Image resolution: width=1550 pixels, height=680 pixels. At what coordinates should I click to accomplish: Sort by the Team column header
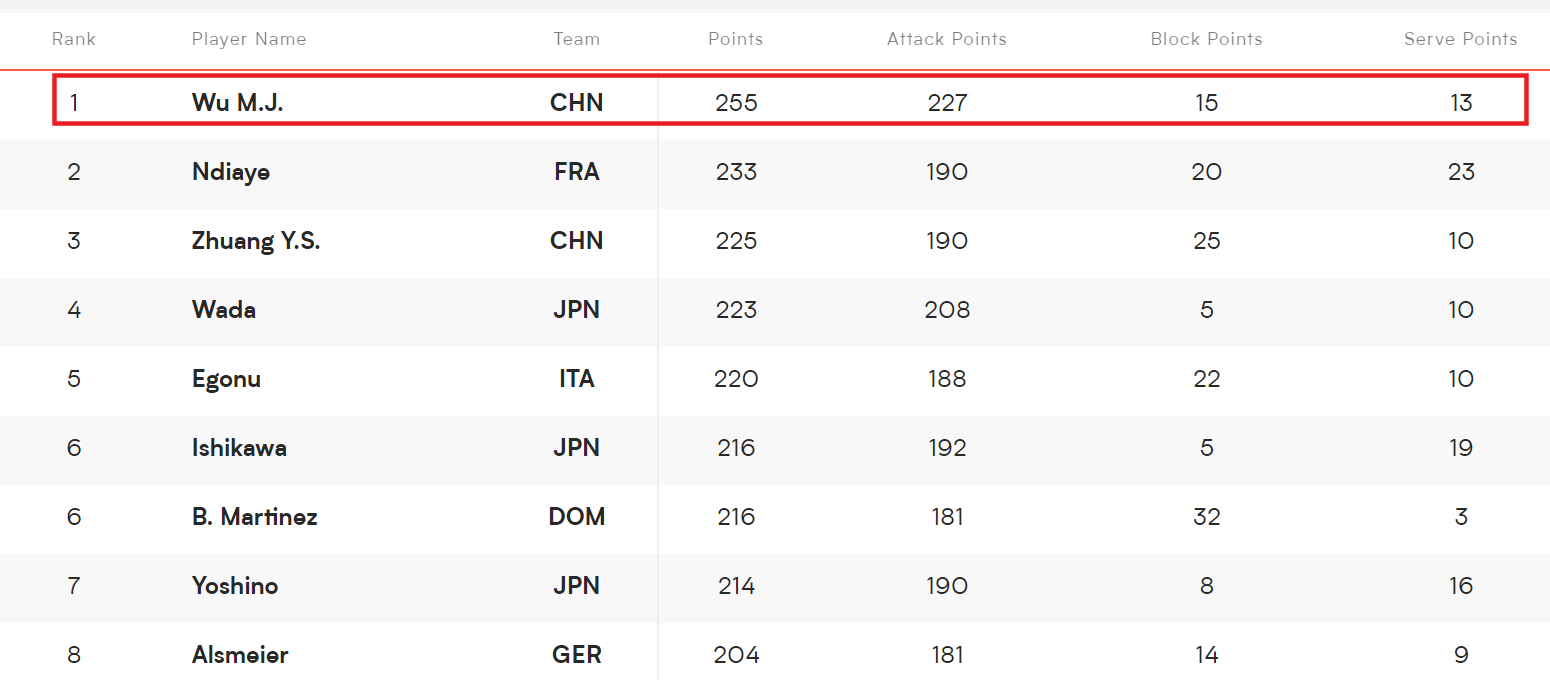click(x=577, y=39)
